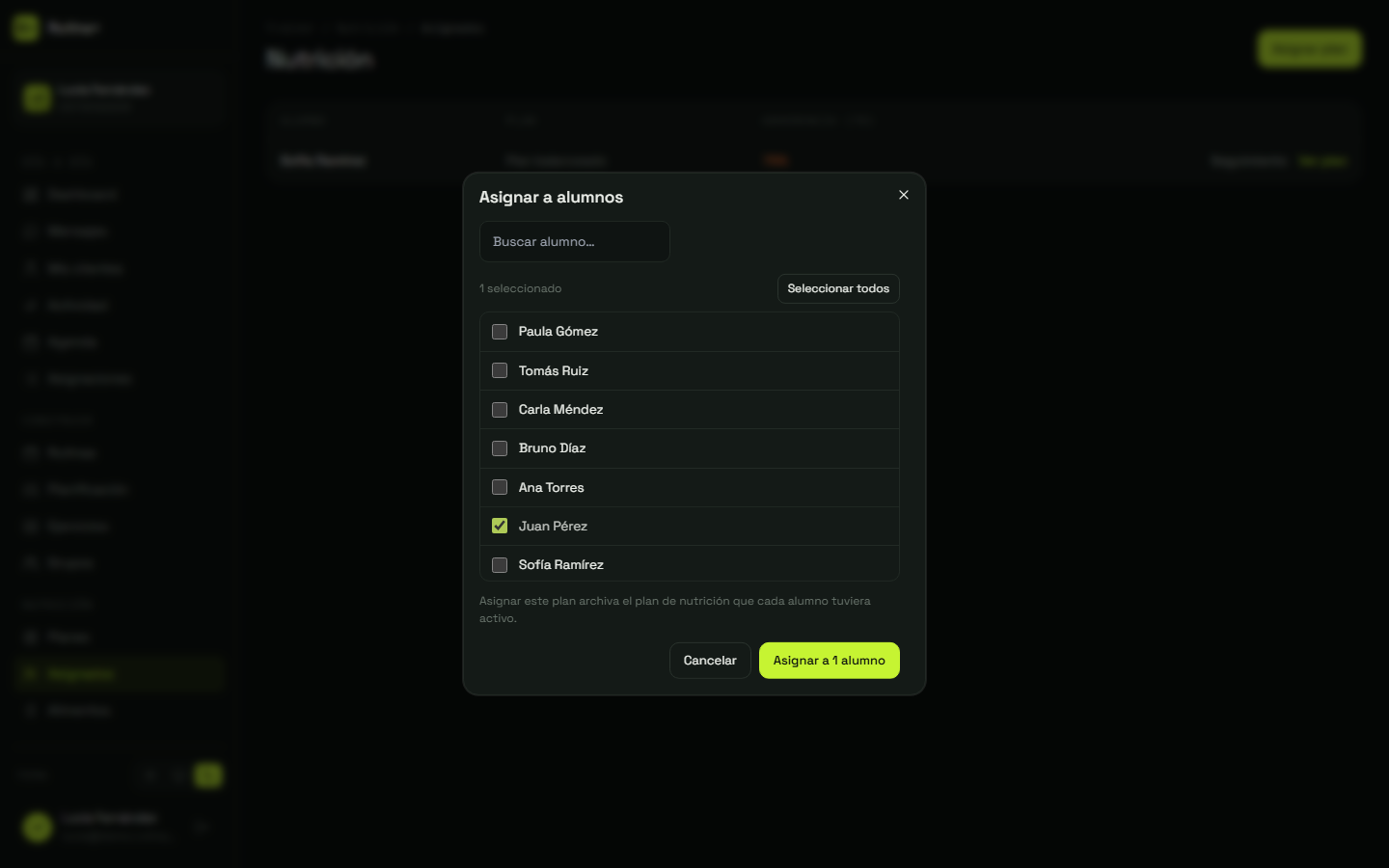This screenshot has height=868, width=1389.
Task: Click the Juan Pérez name label
Action: tap(554, 526)
